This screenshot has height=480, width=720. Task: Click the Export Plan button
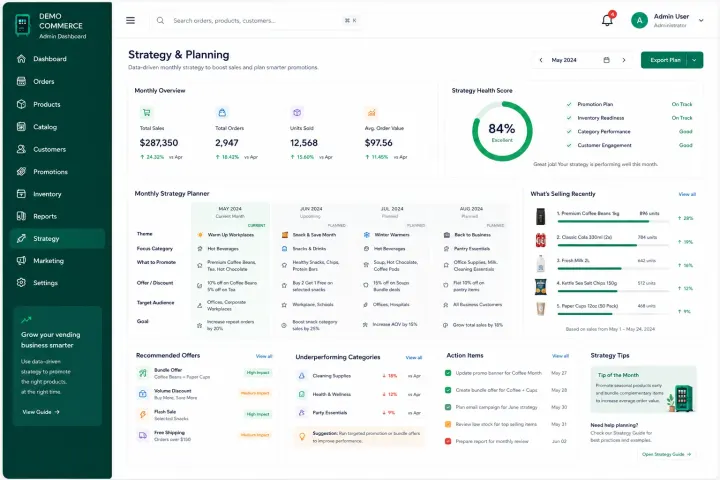(665, 60)
